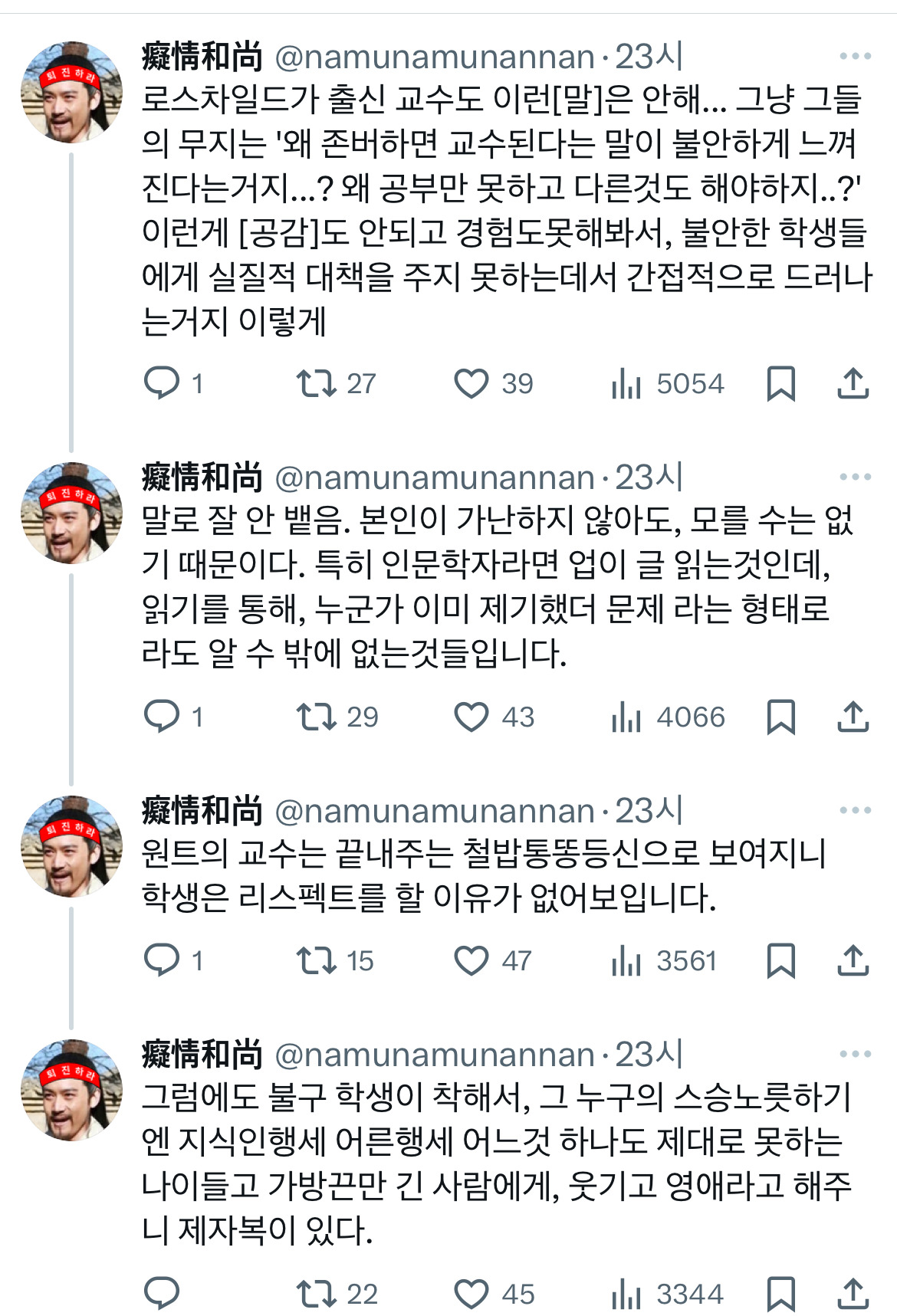Open more options on the first tweet
The width and height of the screenshot is (897, 1316).
coord(855,56)
